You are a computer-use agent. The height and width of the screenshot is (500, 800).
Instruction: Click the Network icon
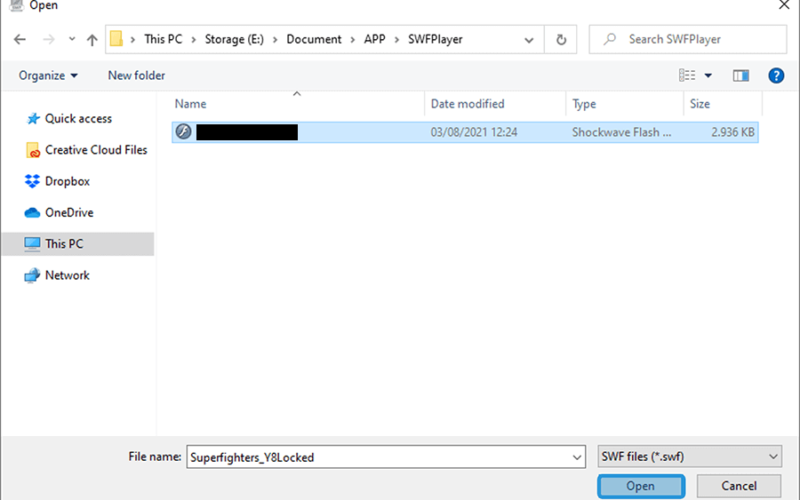32,276
